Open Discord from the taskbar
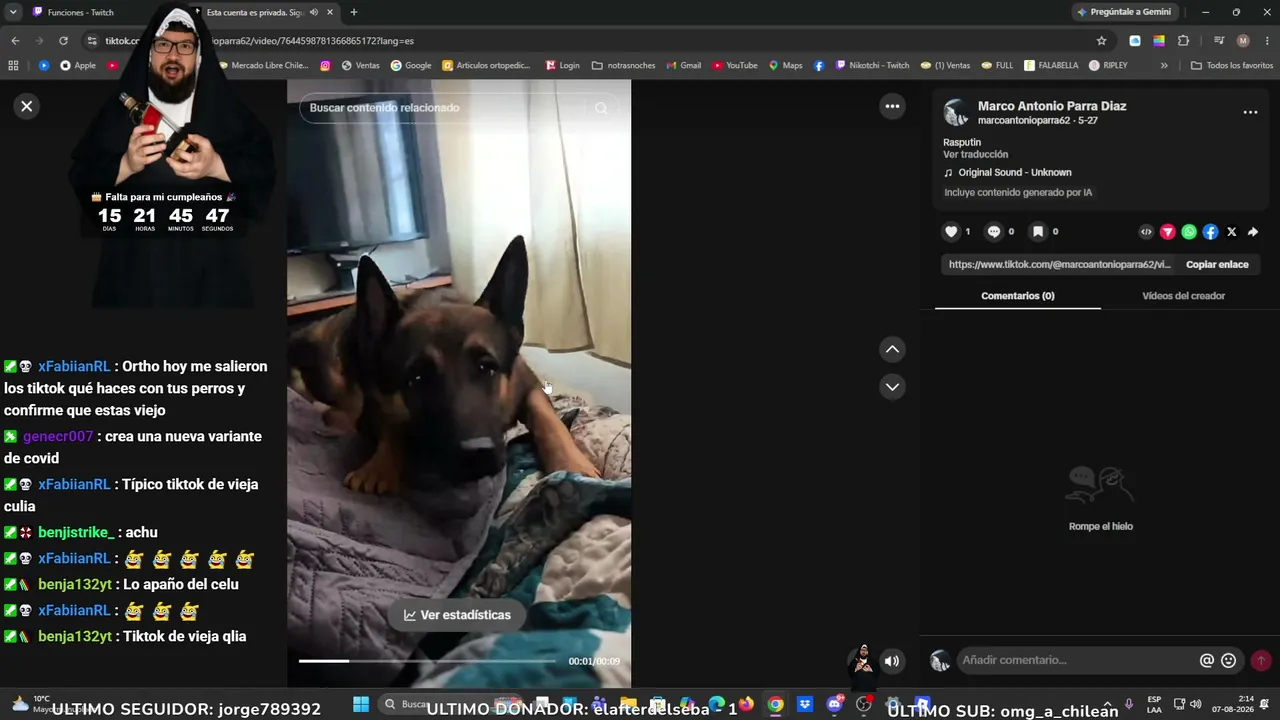The height and width of the screenshot is (720, 1280). 834,705
